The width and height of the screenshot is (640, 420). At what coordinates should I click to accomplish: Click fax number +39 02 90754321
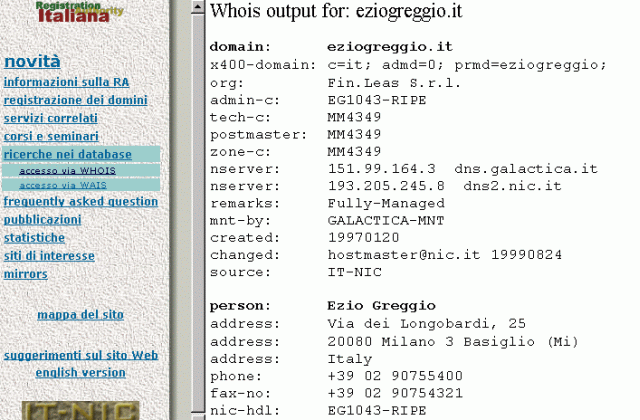(395, 393)
